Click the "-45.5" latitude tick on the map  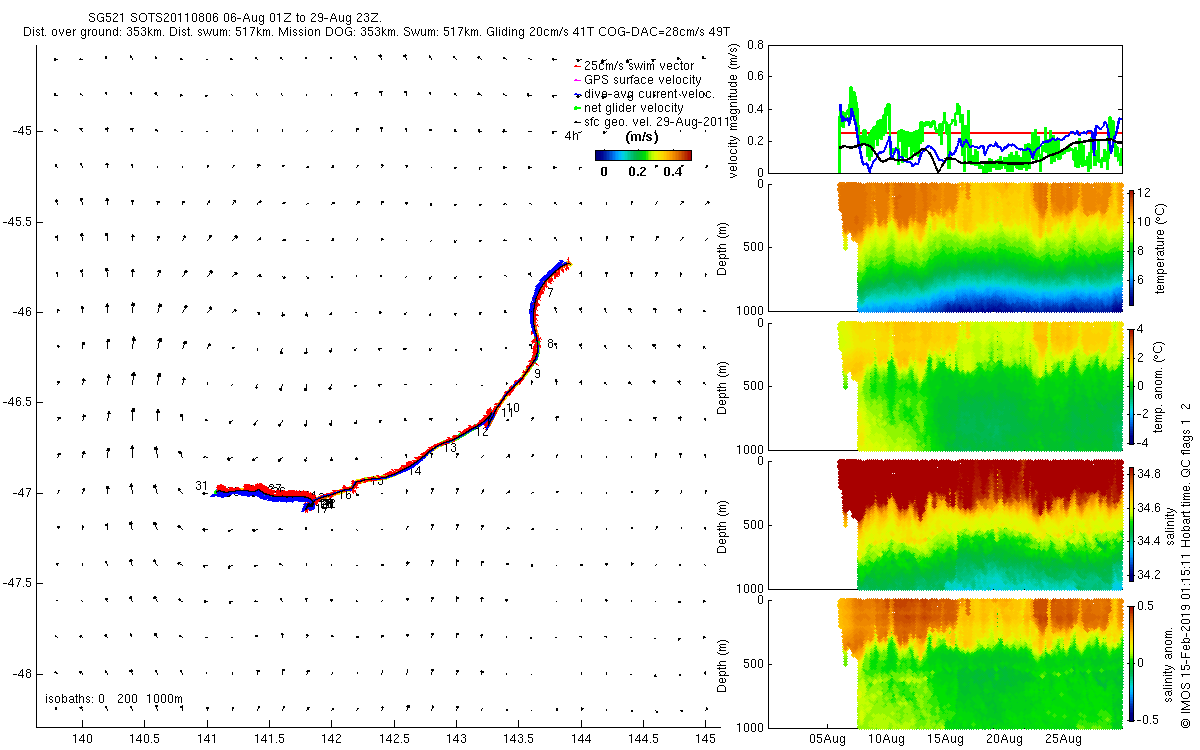coord(17,222)
